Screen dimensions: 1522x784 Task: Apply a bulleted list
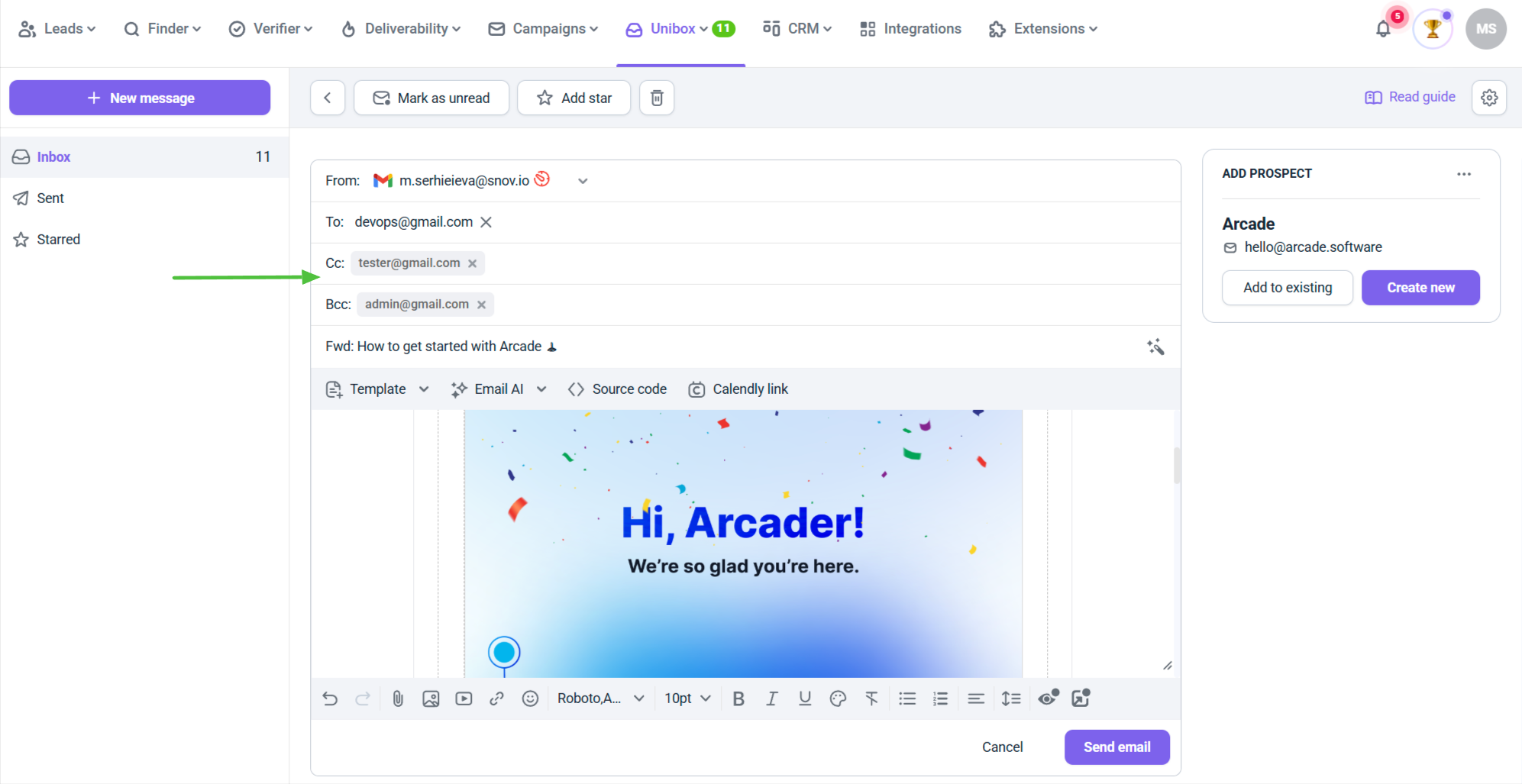click(907, 699)
